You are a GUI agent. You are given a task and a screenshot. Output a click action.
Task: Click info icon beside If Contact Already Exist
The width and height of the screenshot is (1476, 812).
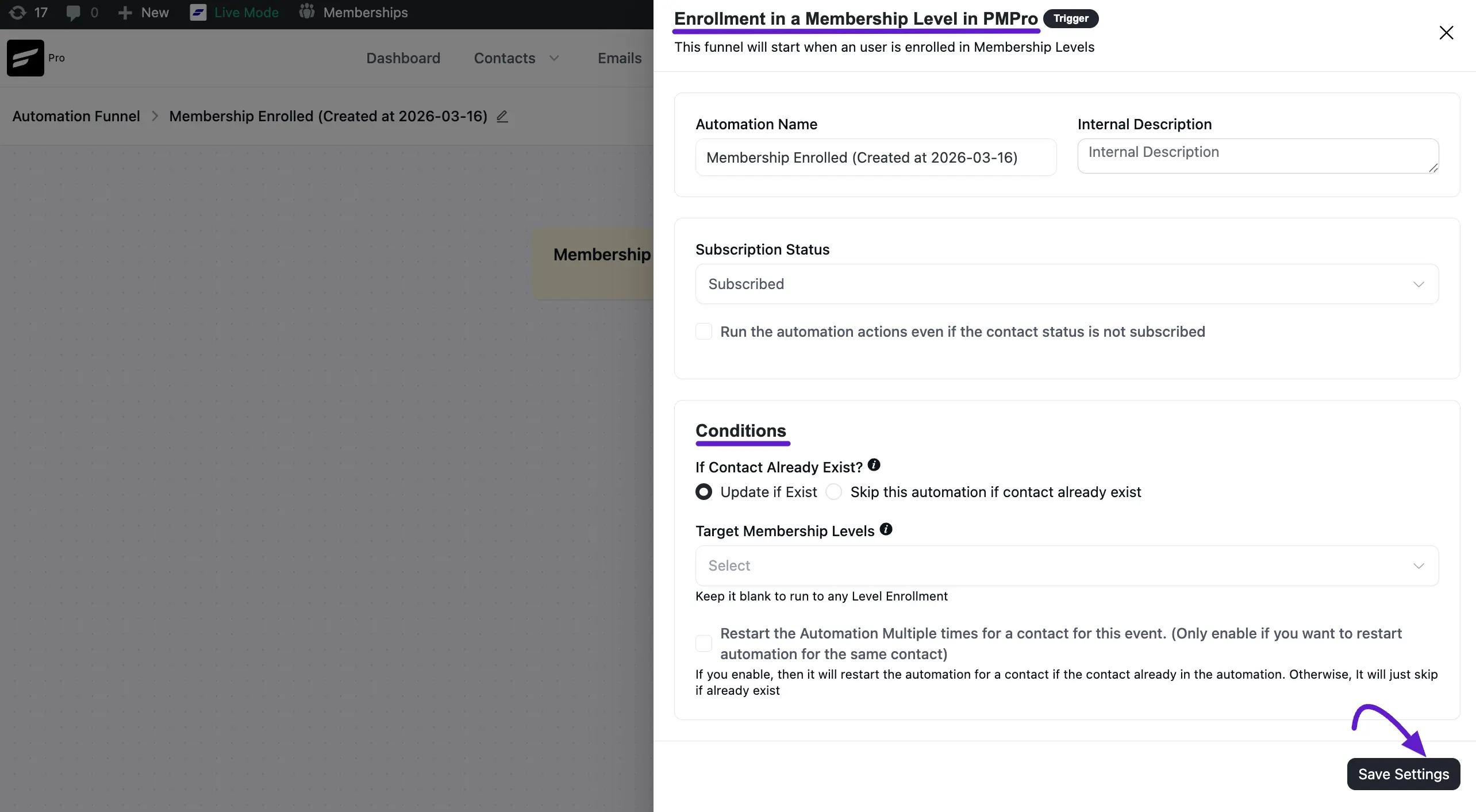(874, 465)
